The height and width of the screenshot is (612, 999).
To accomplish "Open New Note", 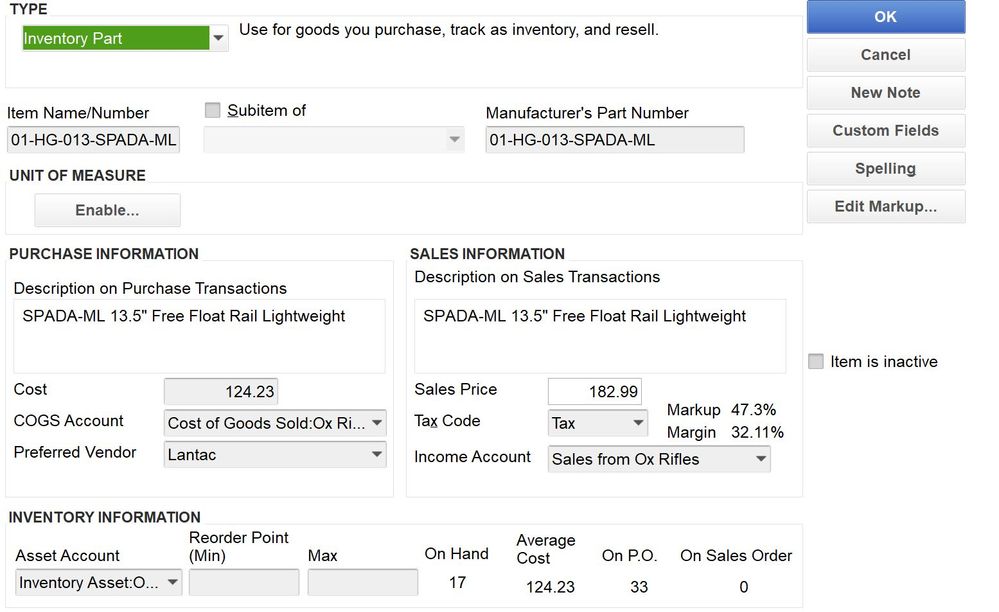I will (885, 93).
